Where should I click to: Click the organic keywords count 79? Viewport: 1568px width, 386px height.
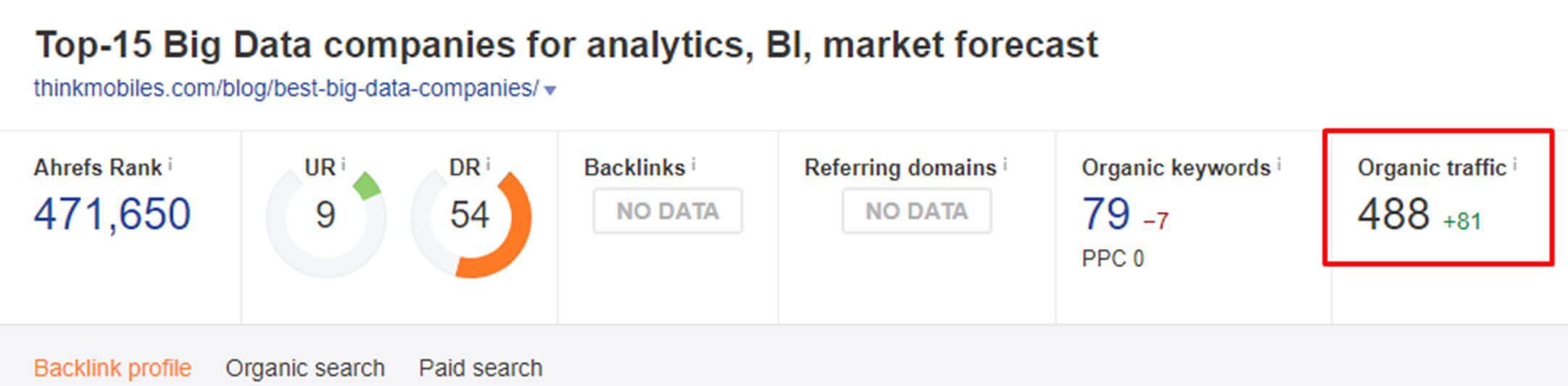pyautogui.click(x=1106, y=214)
